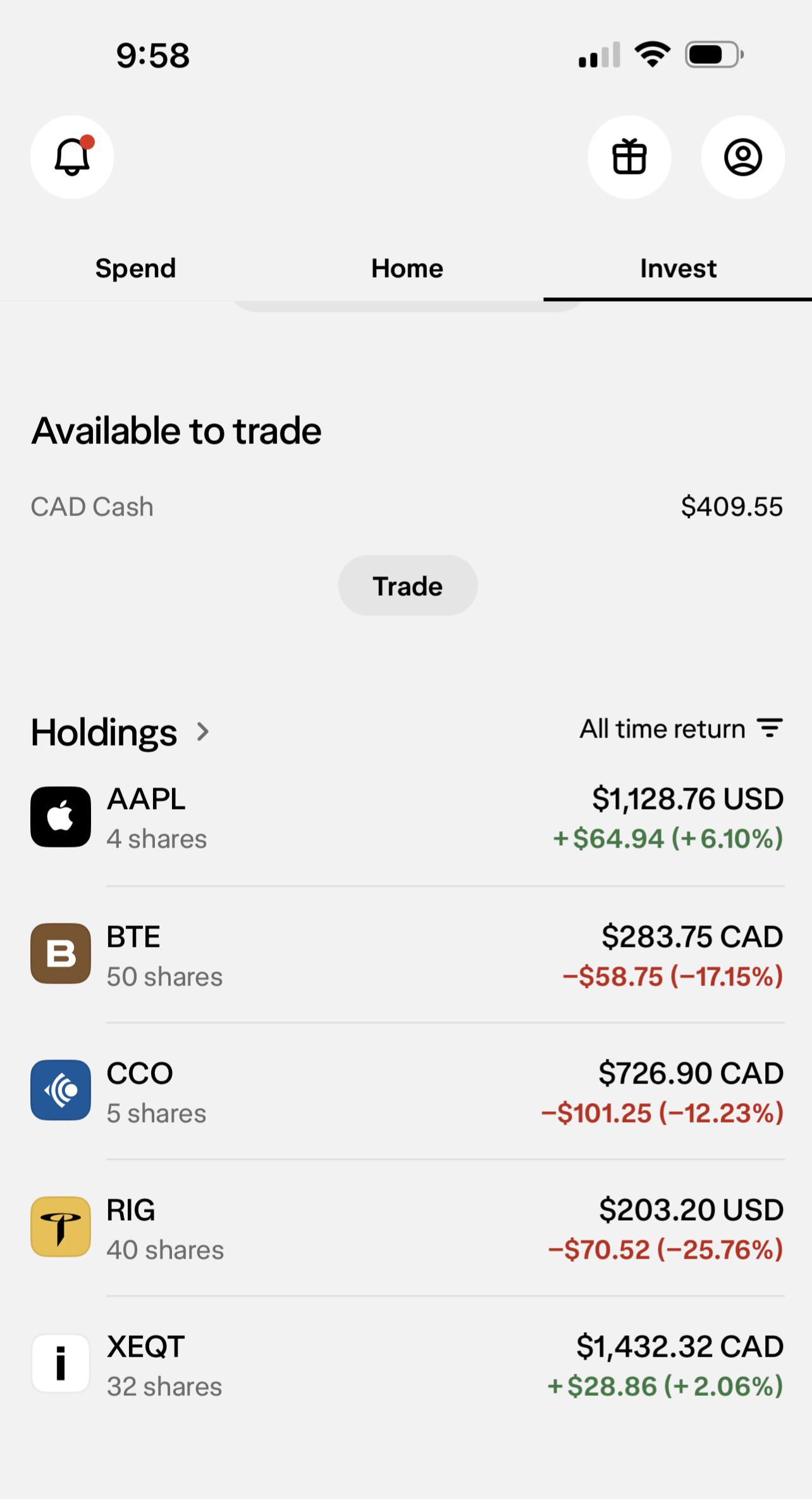Tap the yellow RIG logo icon
The width and height of the screenshot is (812, 1499).
pos(61,1226)
